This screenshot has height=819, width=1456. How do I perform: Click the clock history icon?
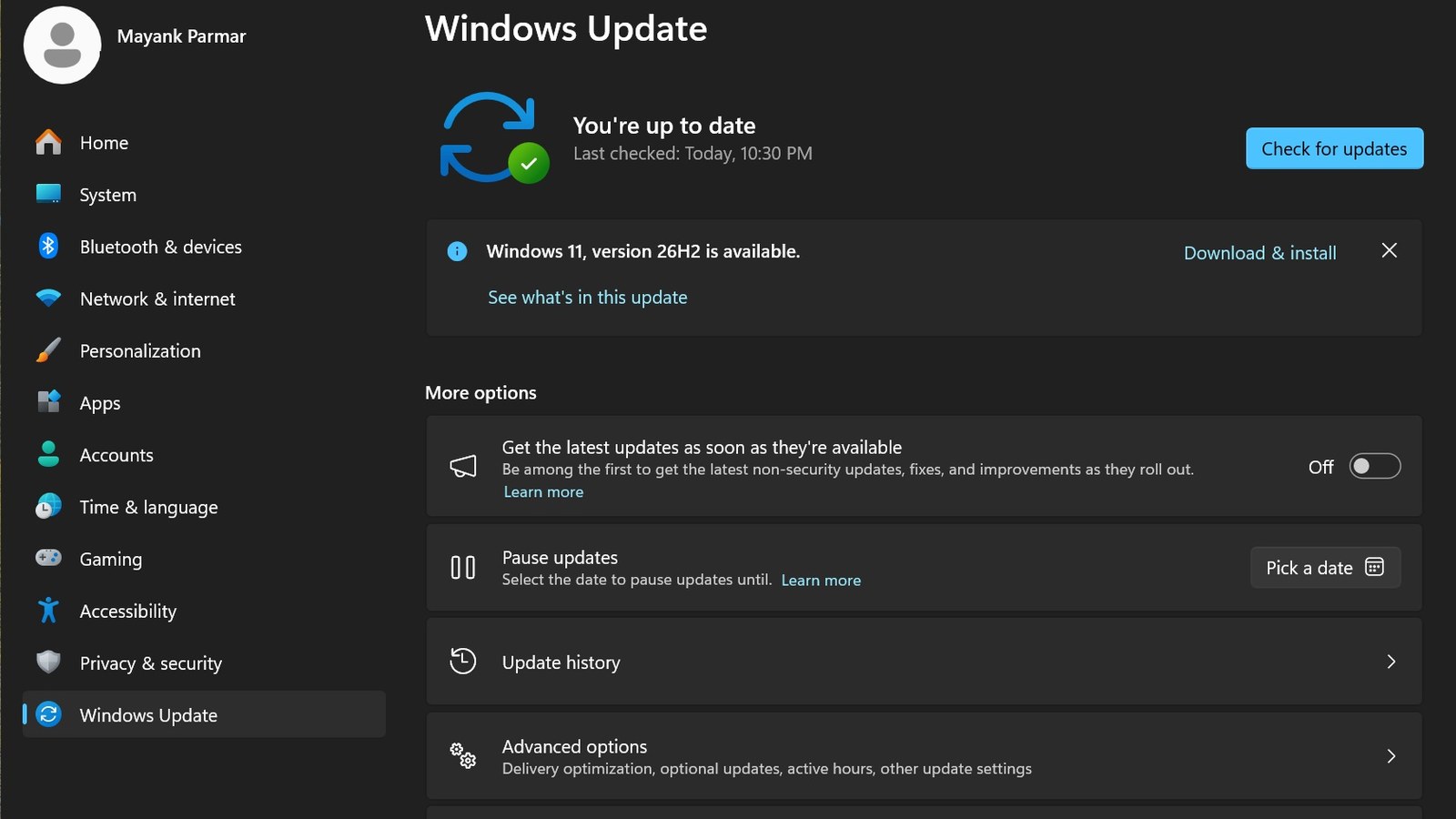[x=463, y=661]
